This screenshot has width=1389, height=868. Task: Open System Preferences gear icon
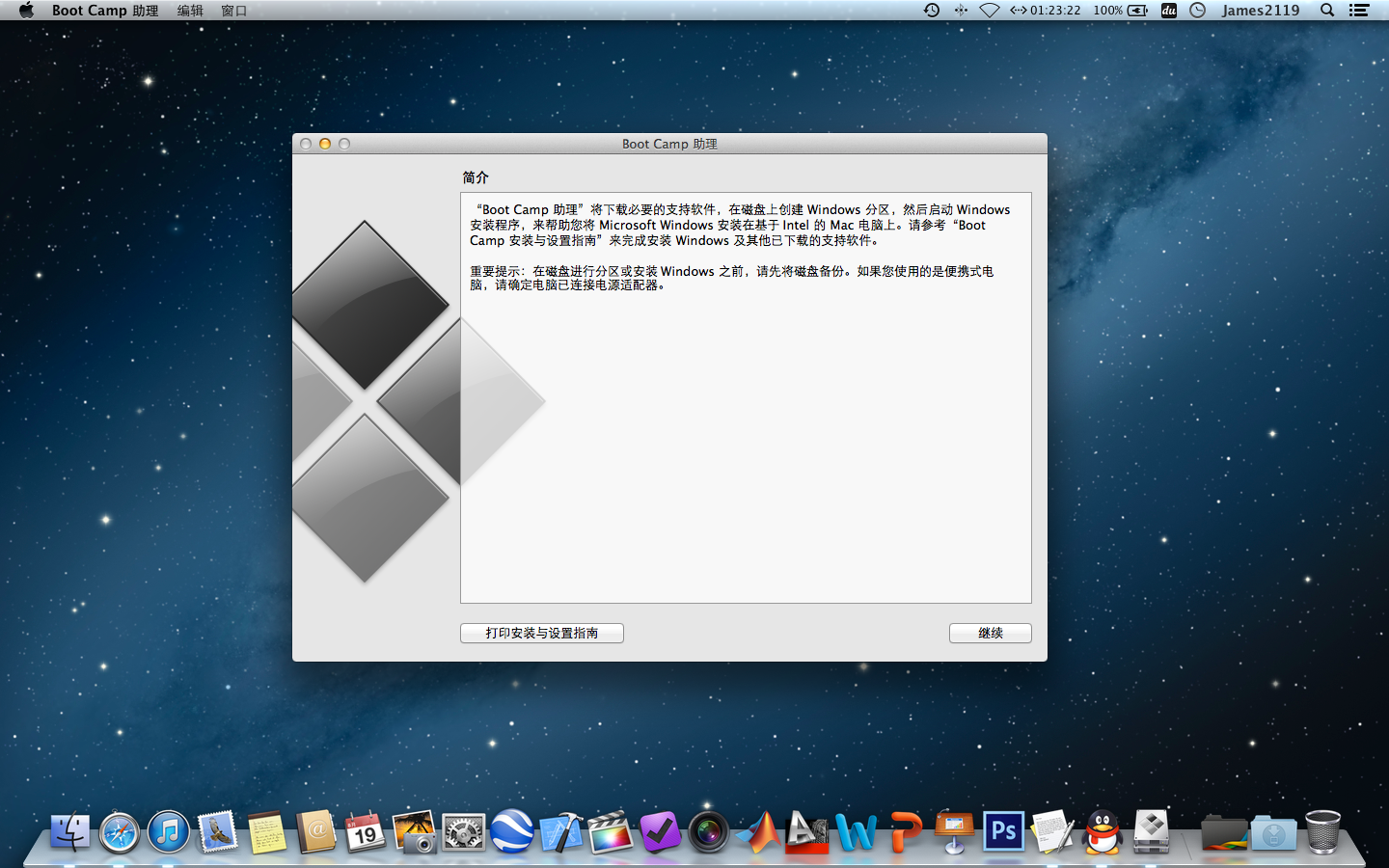(464, 832)
